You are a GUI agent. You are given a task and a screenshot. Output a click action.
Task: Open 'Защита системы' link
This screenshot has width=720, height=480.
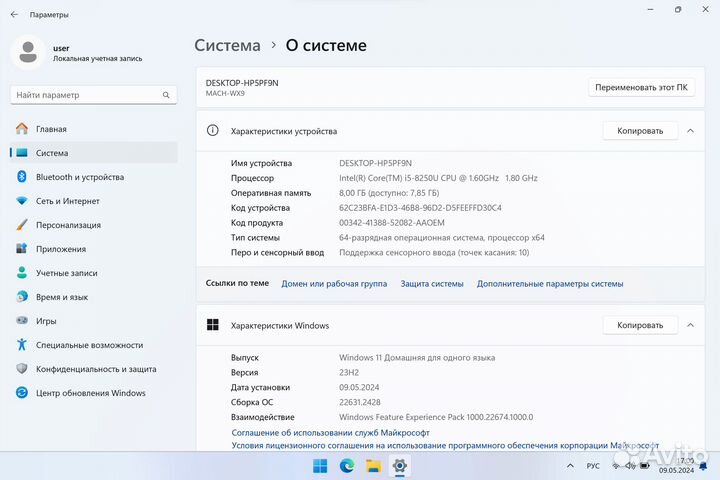coord(432,284)
